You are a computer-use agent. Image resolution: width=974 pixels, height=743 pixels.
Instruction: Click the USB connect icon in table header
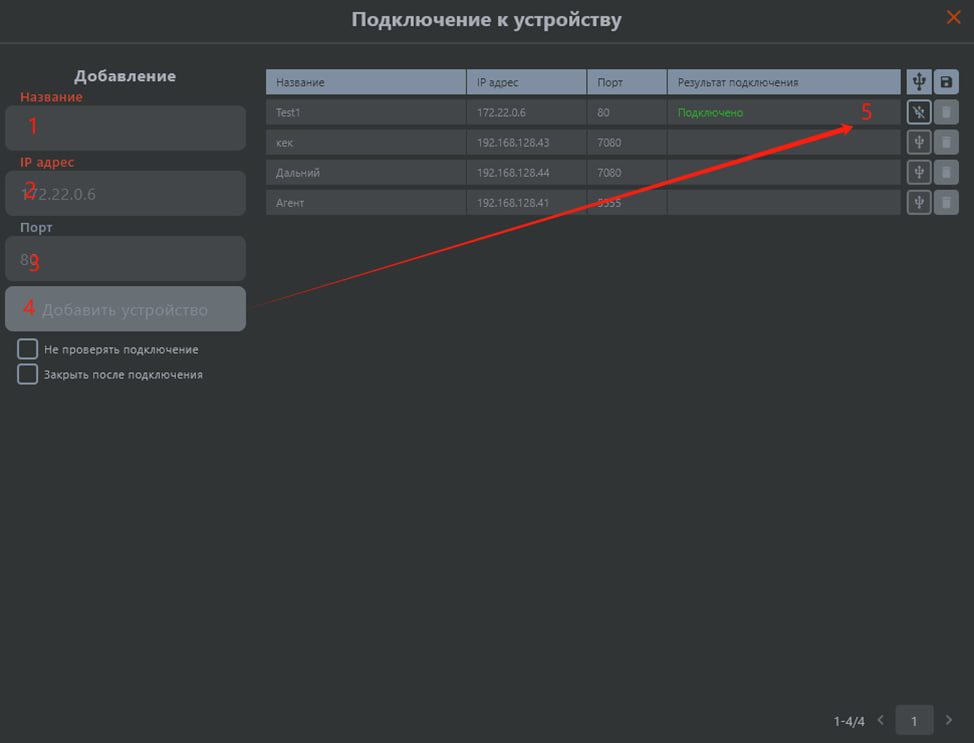pyautogui.click(x=918, y=82)
